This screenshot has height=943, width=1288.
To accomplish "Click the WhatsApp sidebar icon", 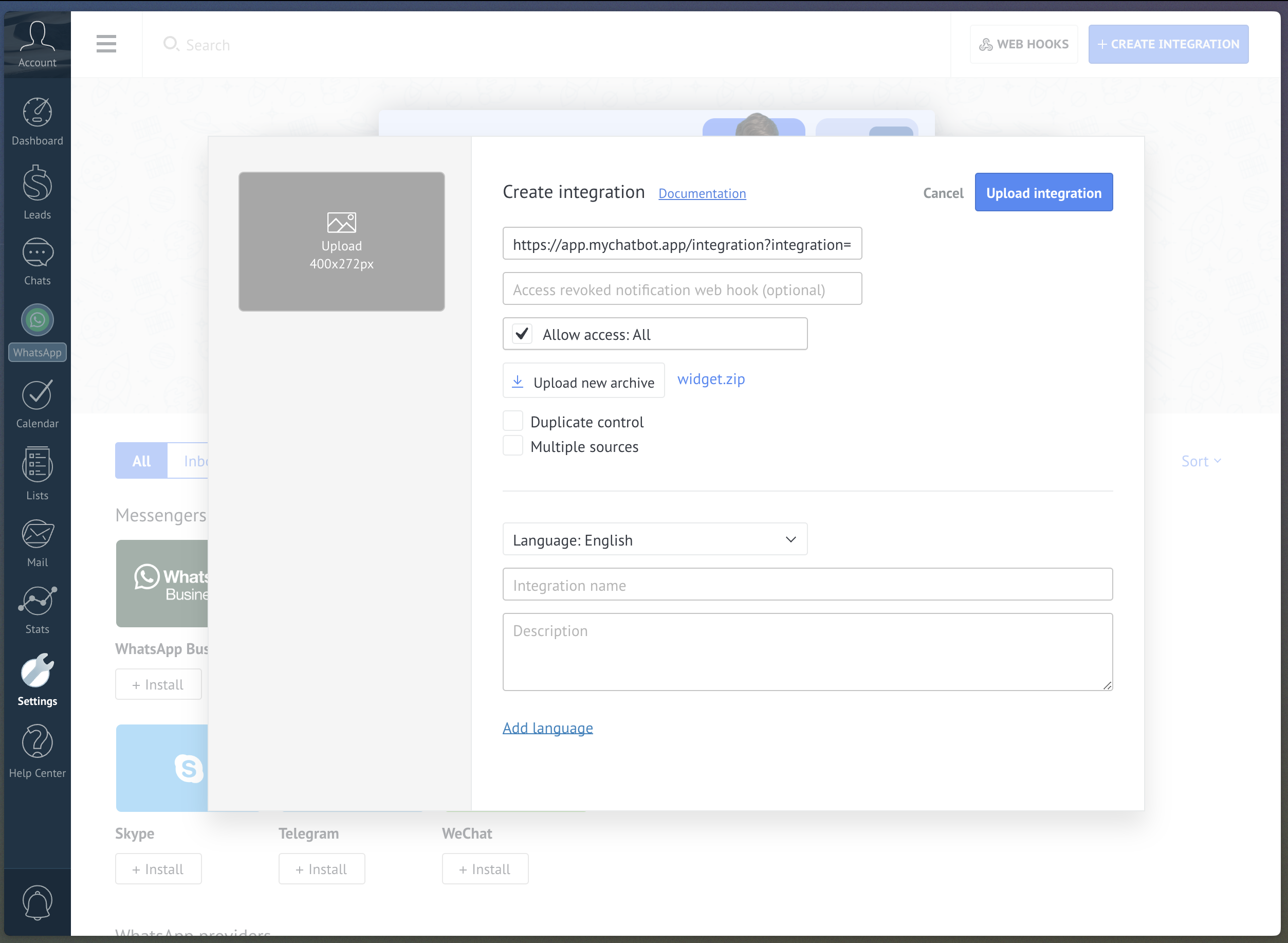I will tap(37, 320).
